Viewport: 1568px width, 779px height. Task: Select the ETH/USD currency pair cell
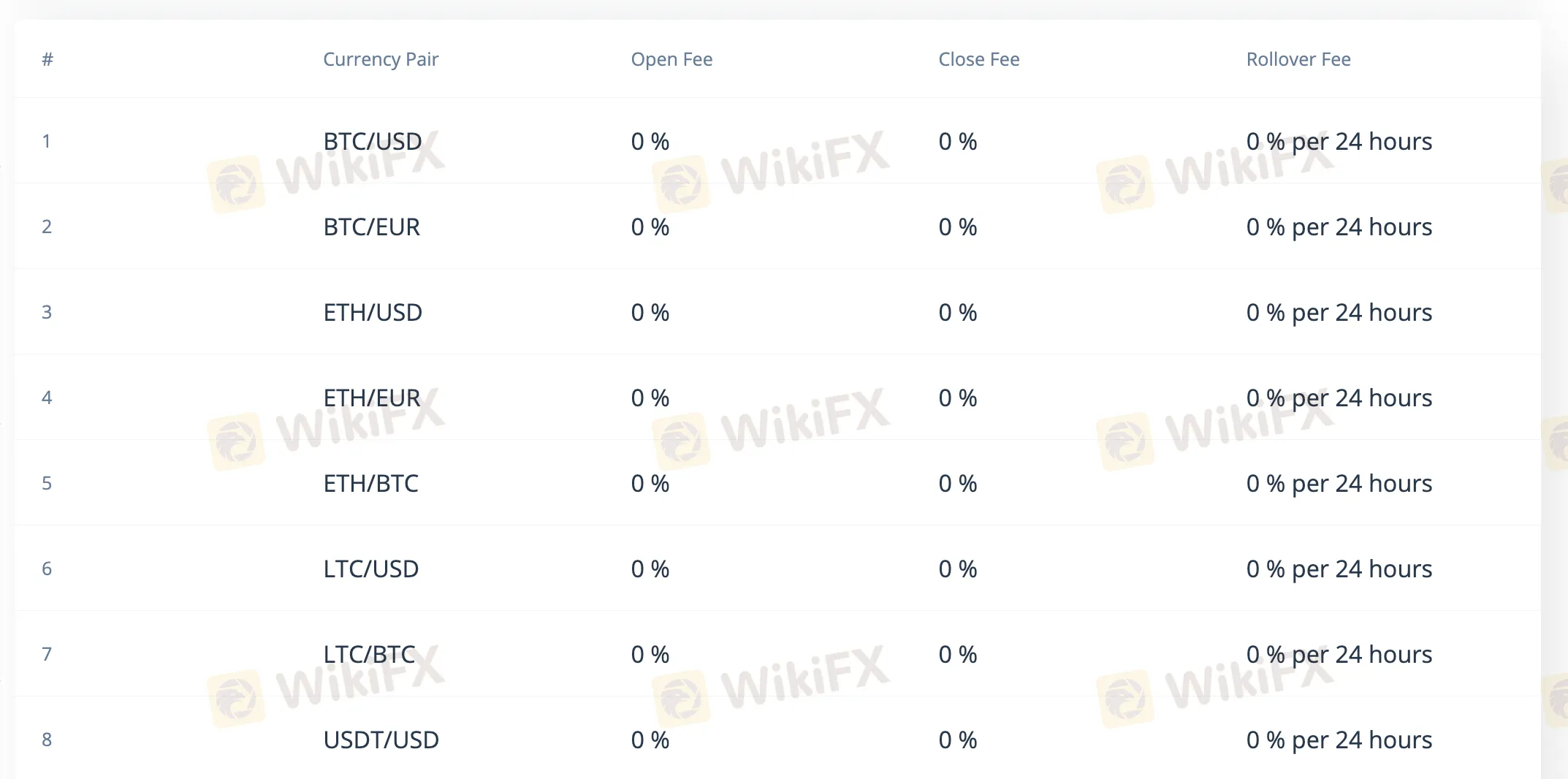pyautogui.click(x=373, y=312)
